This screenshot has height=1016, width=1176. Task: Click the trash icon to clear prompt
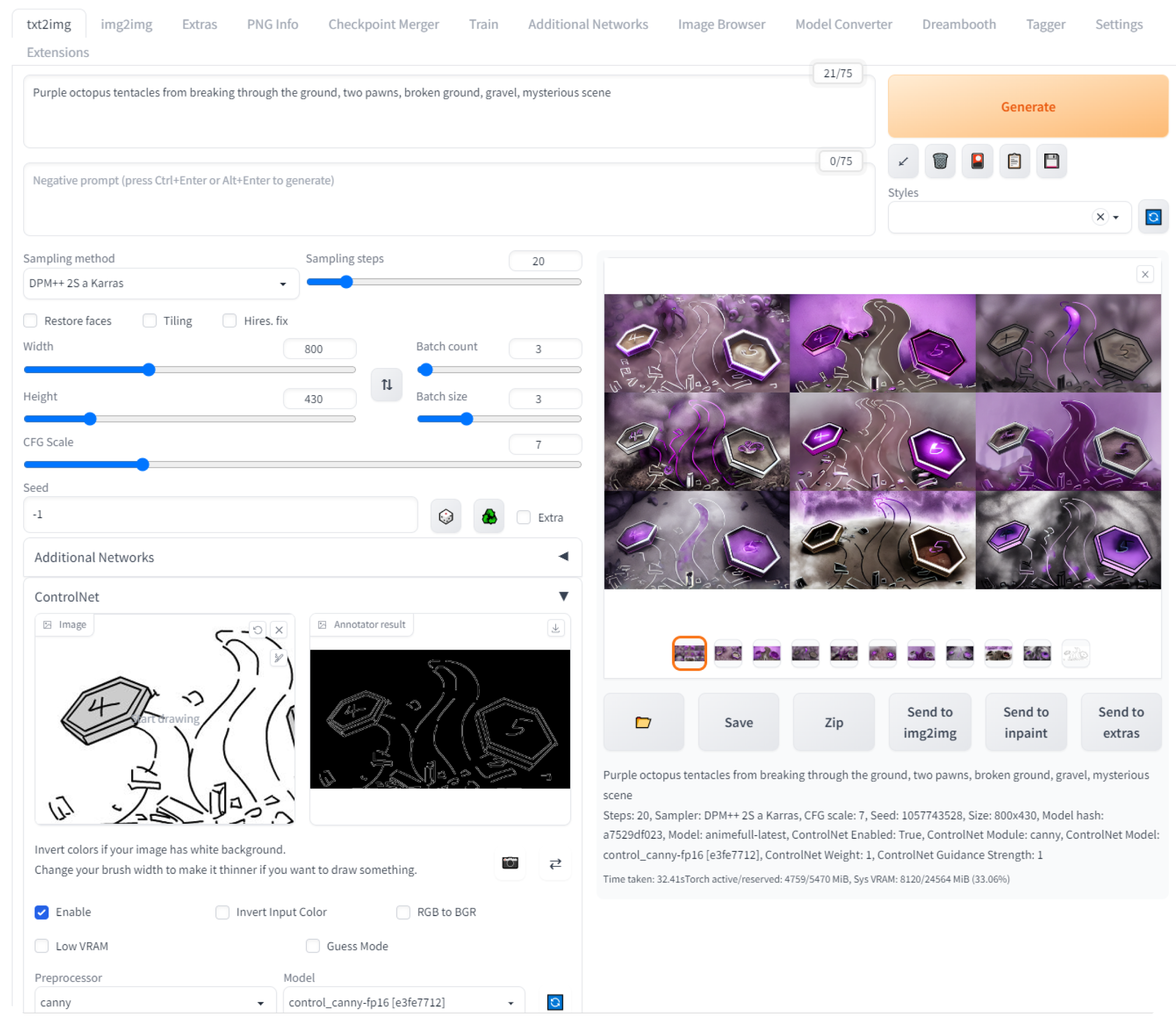pos(940,161)
